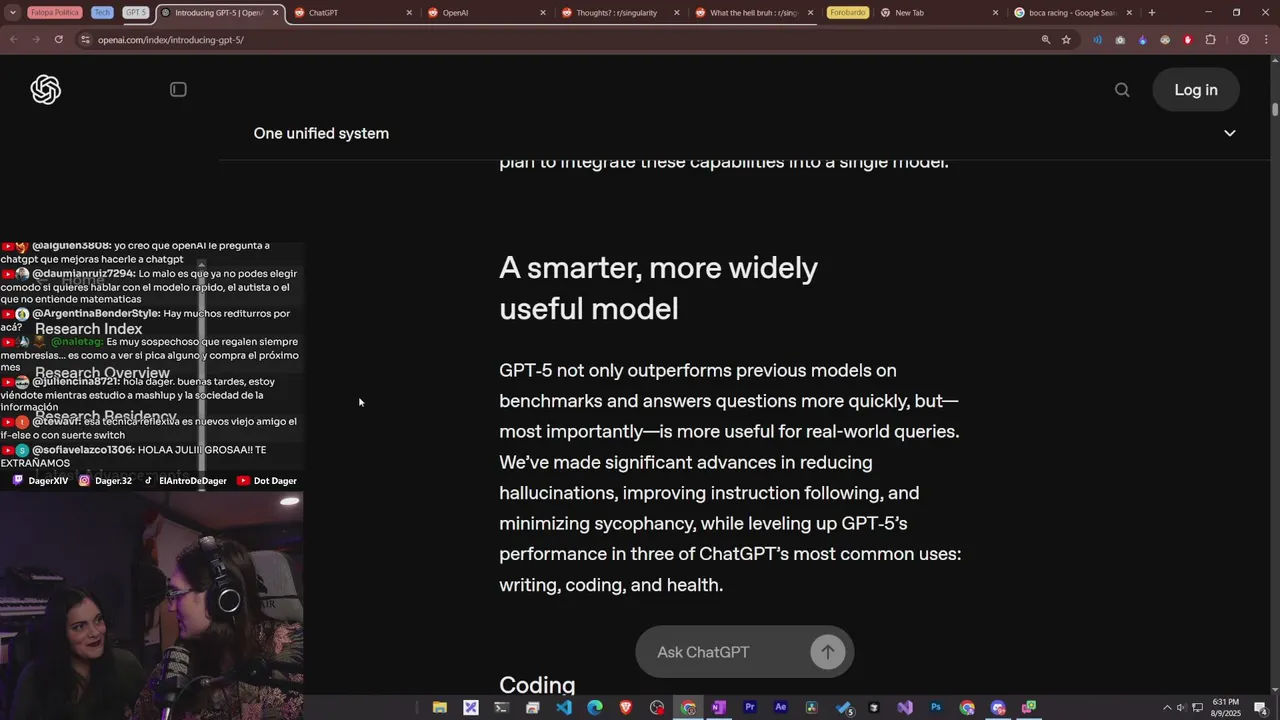
Task: Open the terminal icon in taskbar
Action: (x=501, y=708)
